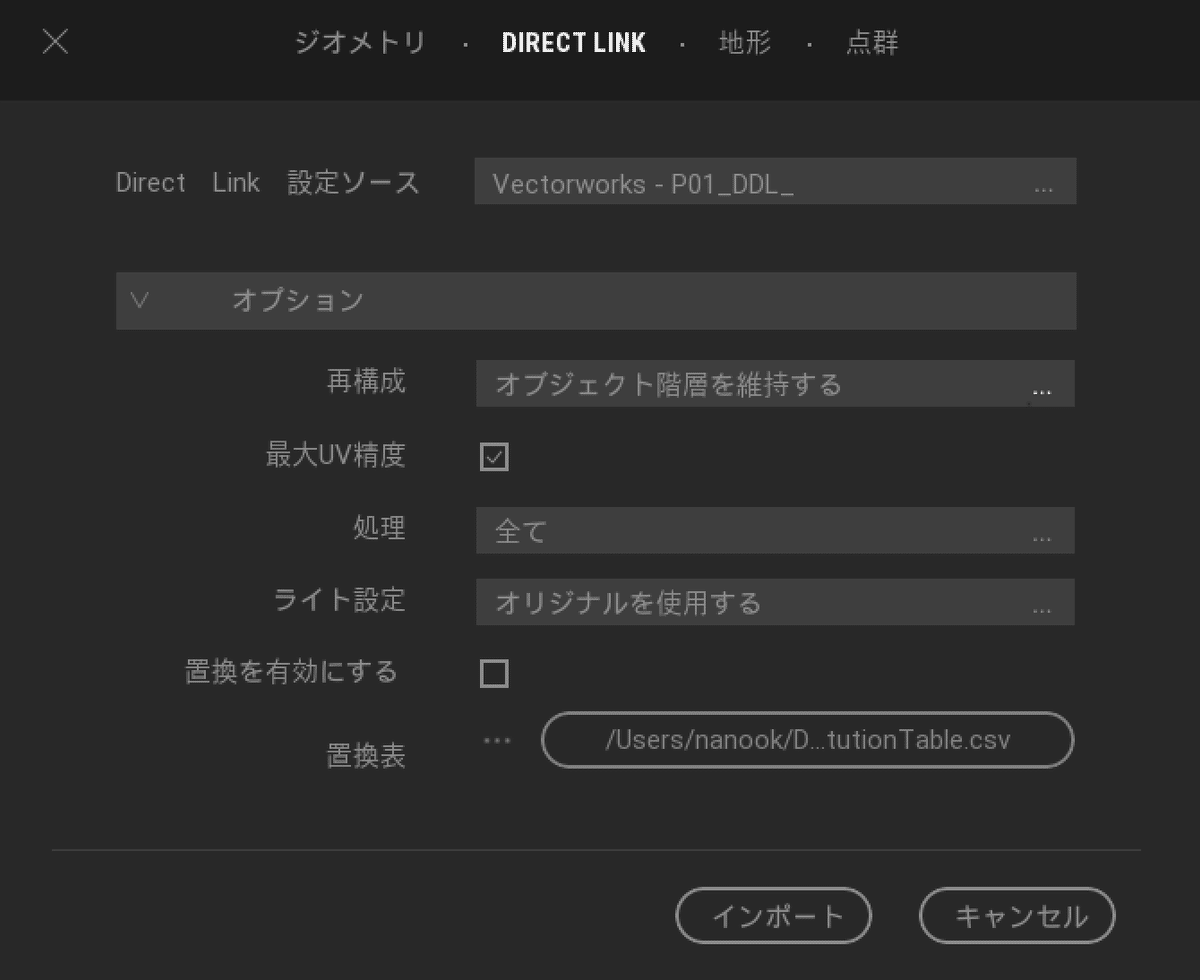Click the ellipsis on the 再構成 field
The image size is (1200, 980).
[1043, 390]
